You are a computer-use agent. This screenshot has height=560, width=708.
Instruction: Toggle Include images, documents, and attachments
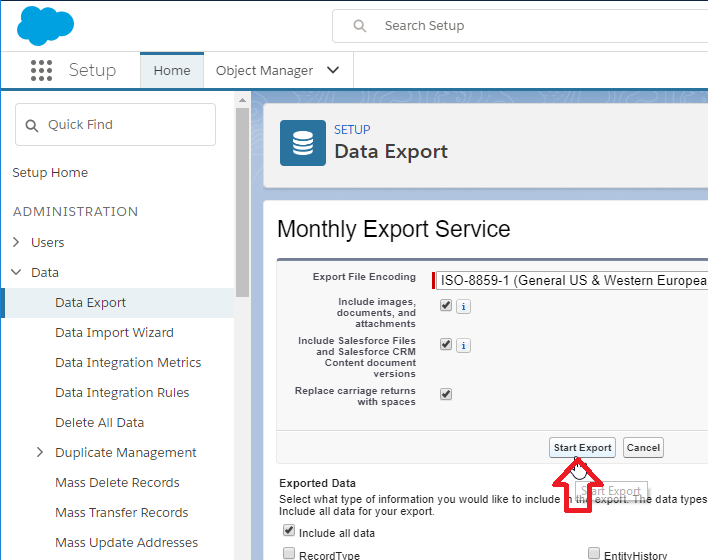446,305
